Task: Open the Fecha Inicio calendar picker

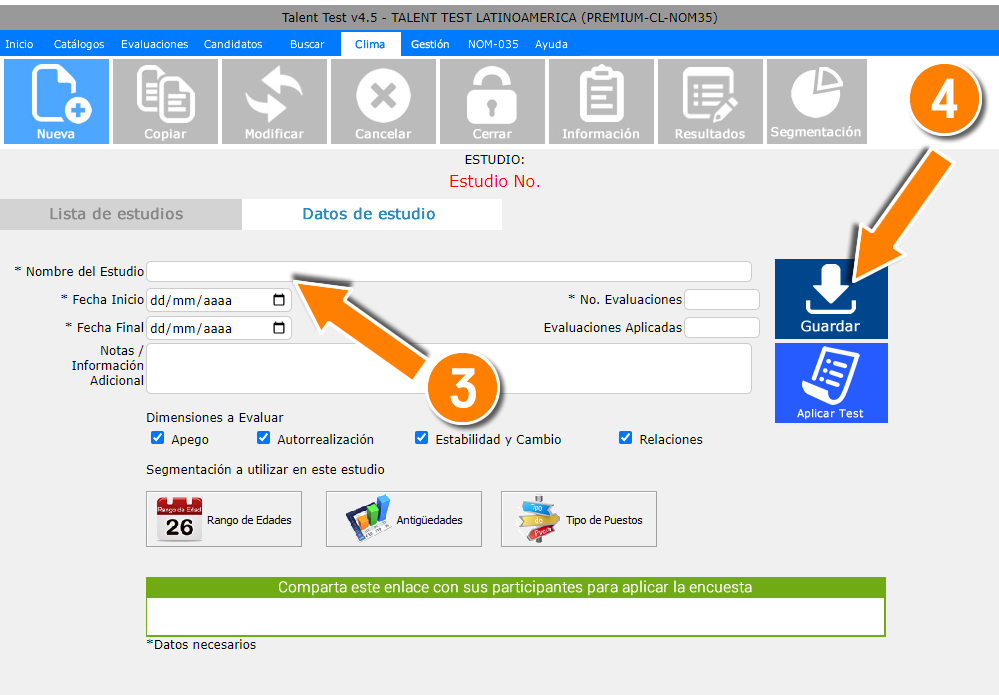Action: pyautogui.click(x=279, y=300)
